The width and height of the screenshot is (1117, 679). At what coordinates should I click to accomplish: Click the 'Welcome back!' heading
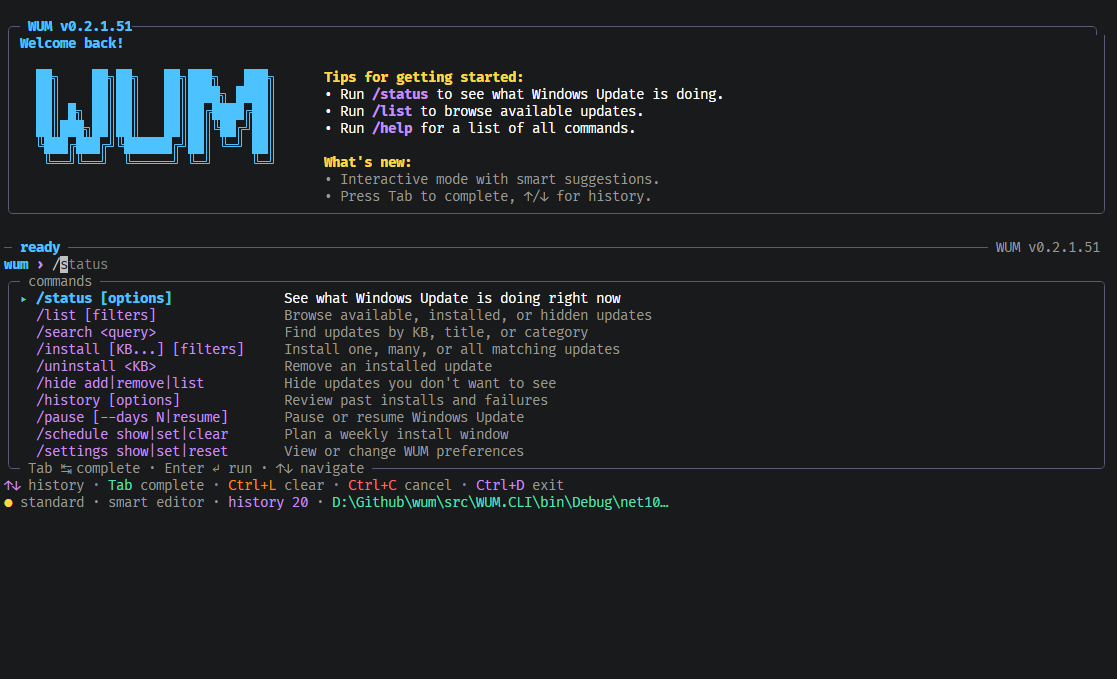(72, 43)
